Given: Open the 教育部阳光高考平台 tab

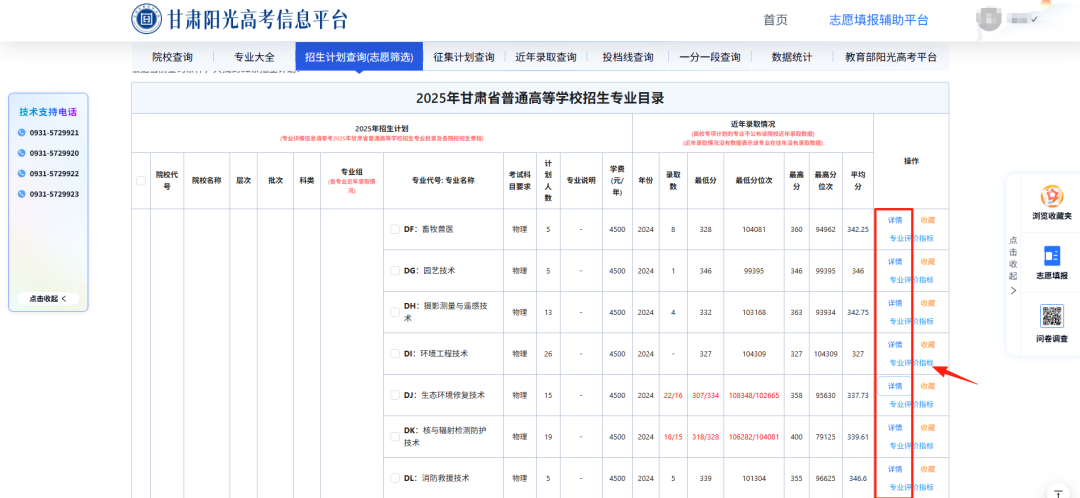Looking at the screenshot, I should pyautogui.click(x=891, y=57).
